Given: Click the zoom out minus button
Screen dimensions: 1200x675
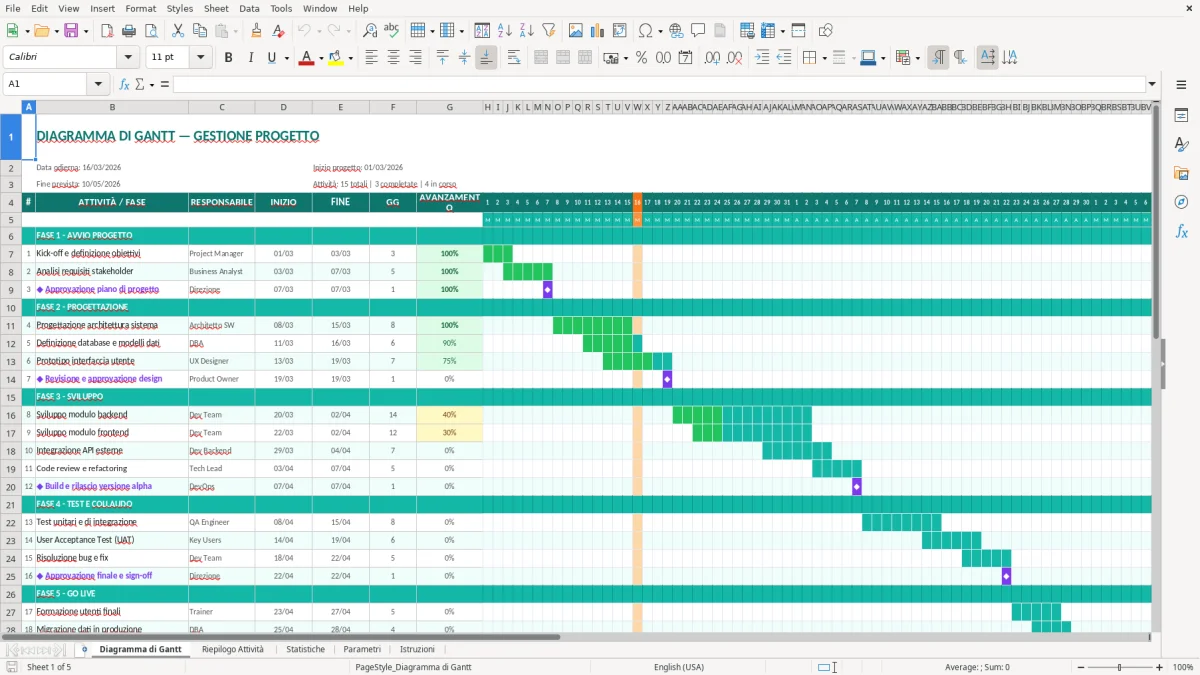Looking at the screenshot, I should pos(1080,667).
